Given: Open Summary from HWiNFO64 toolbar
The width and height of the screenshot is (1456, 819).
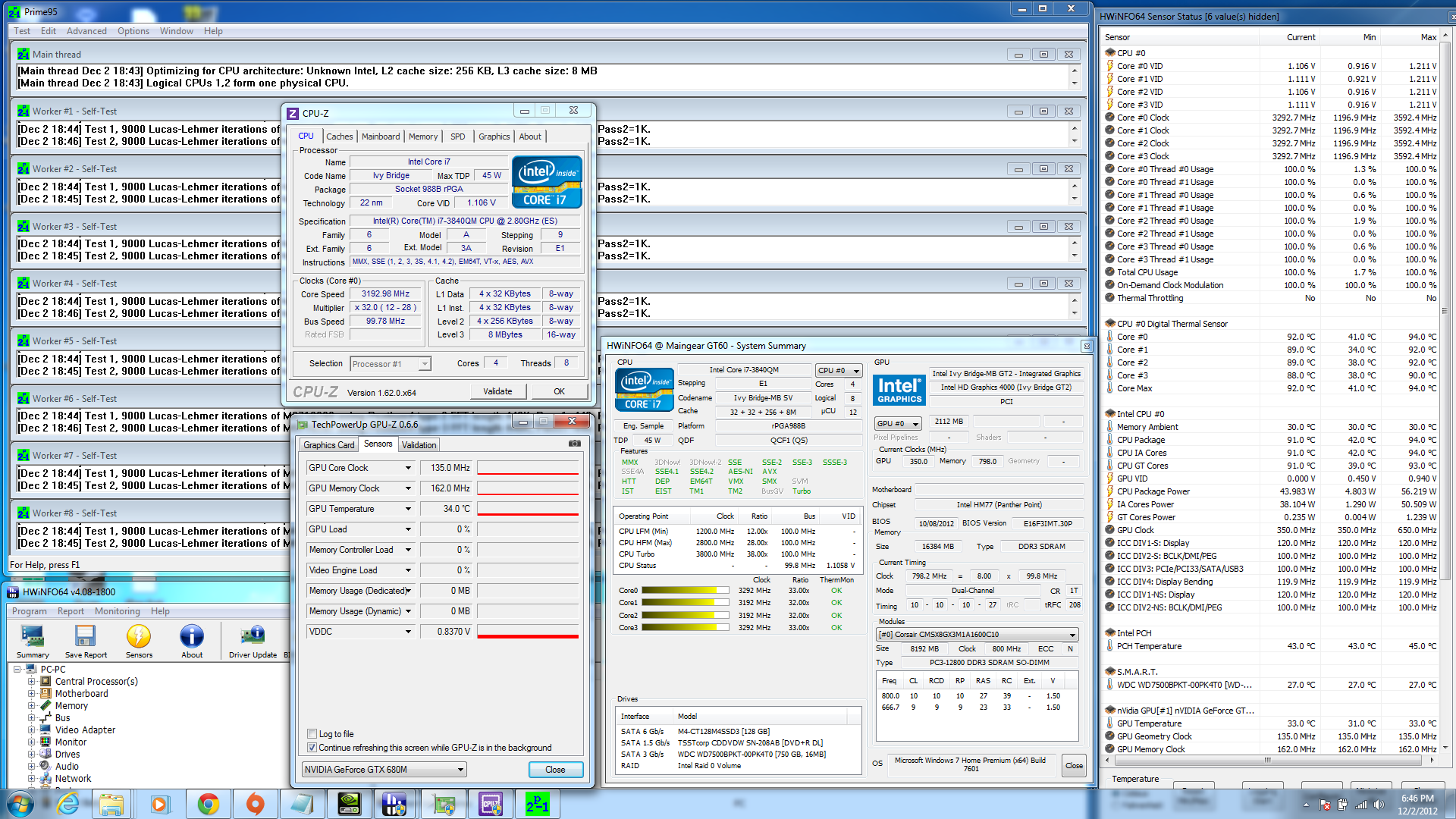Looking at the screenshot, I should (x=33, y=641).
